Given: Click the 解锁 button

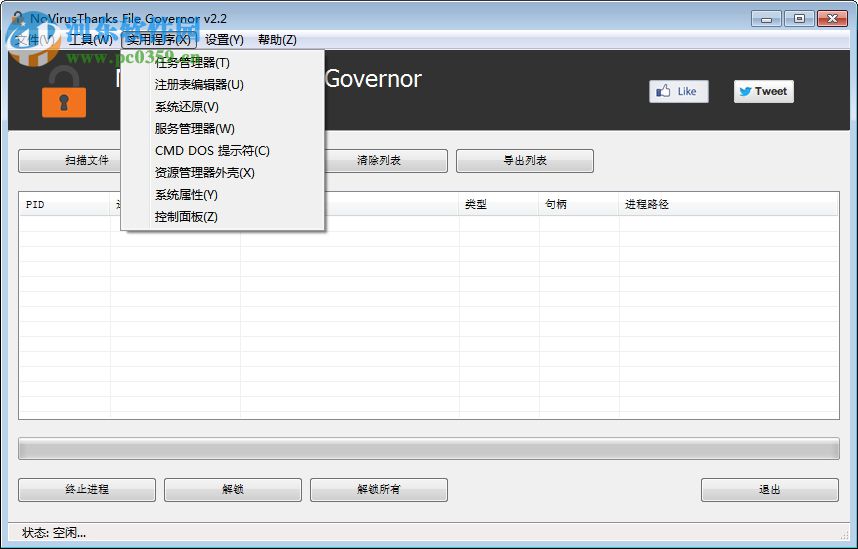Looking at the screenshot, I should point(233,490).
